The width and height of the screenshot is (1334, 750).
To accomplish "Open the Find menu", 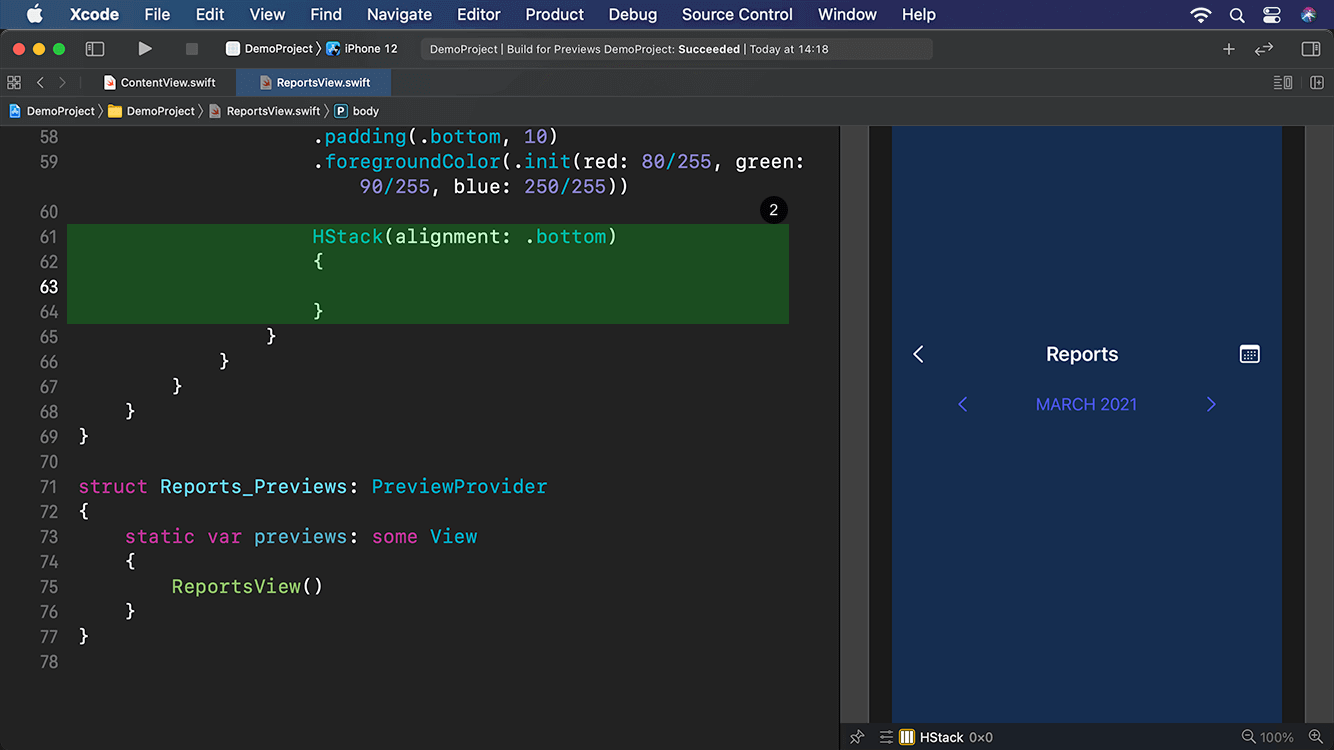I will [x=326, y=14].
